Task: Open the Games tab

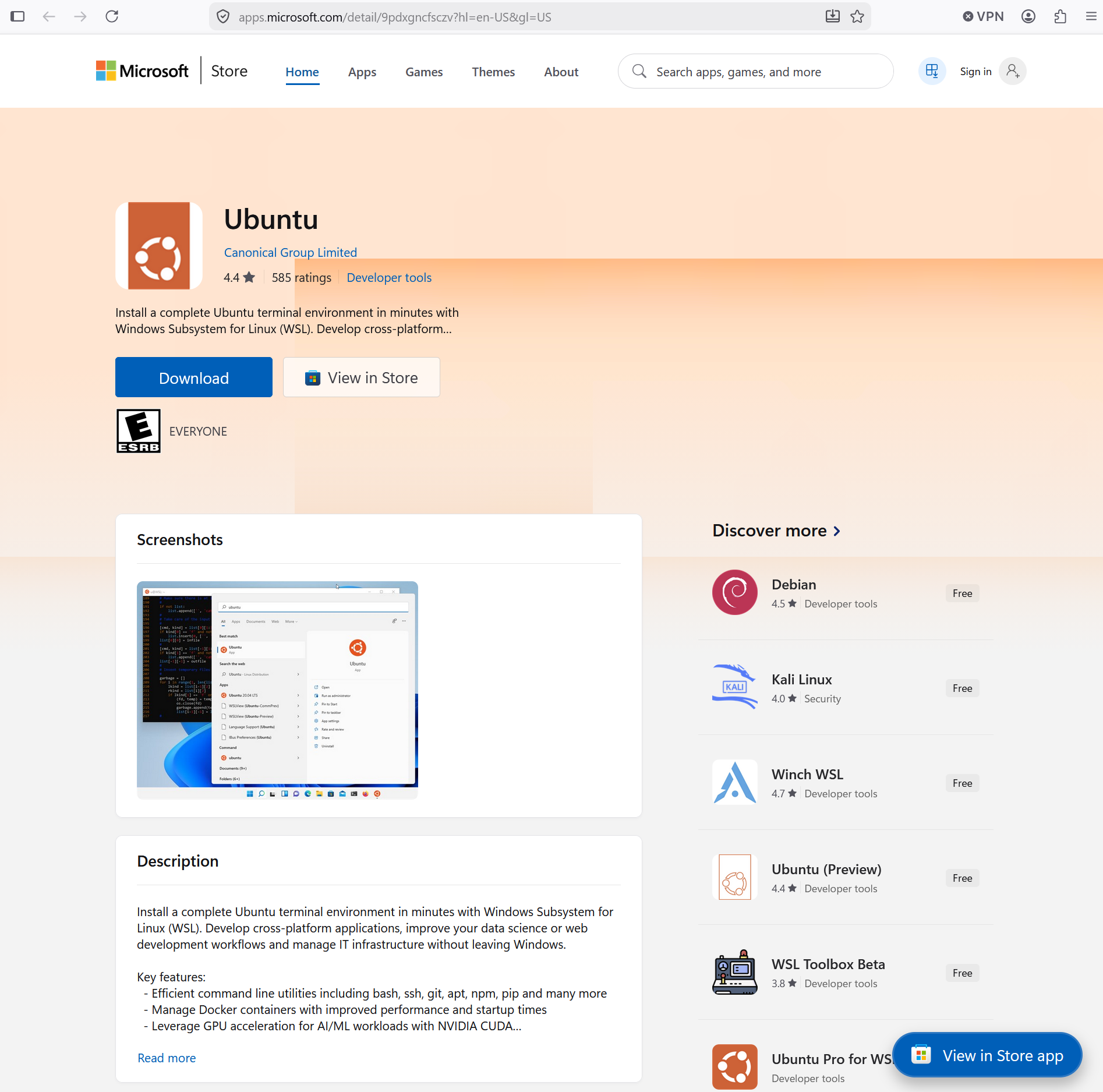Action: [424, 72]
